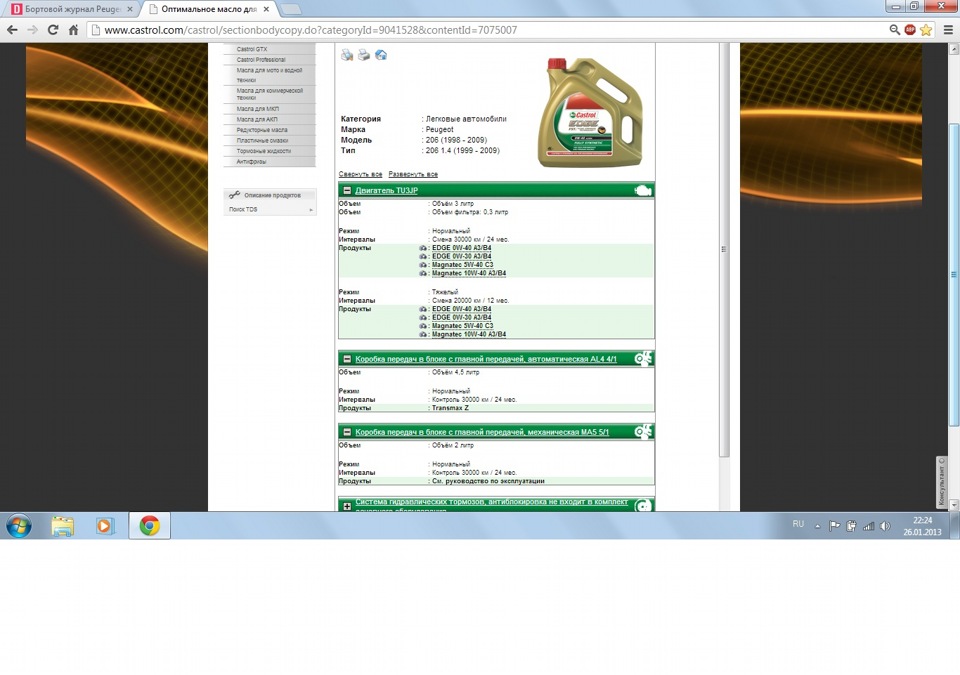Bookmark this page with the star
Viewport: 960px width, 675px height.
click(x=926, y=29)
